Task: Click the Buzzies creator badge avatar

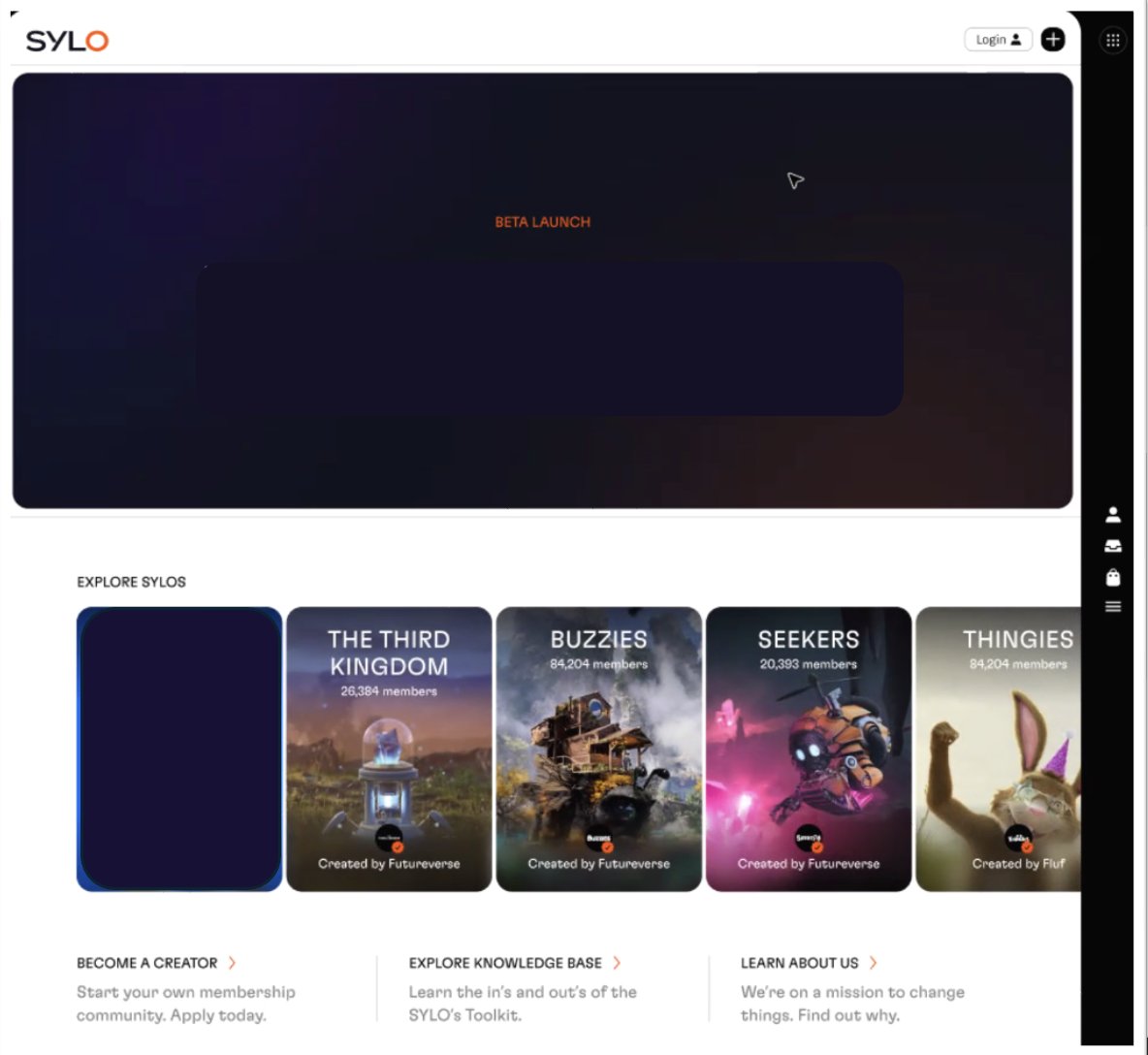Action: tap(599, 839)
